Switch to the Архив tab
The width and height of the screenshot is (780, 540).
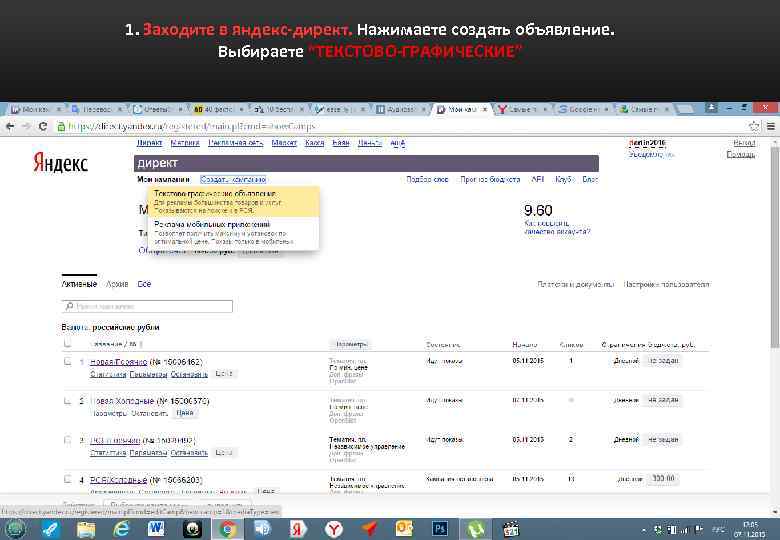[x=117, y=284]
